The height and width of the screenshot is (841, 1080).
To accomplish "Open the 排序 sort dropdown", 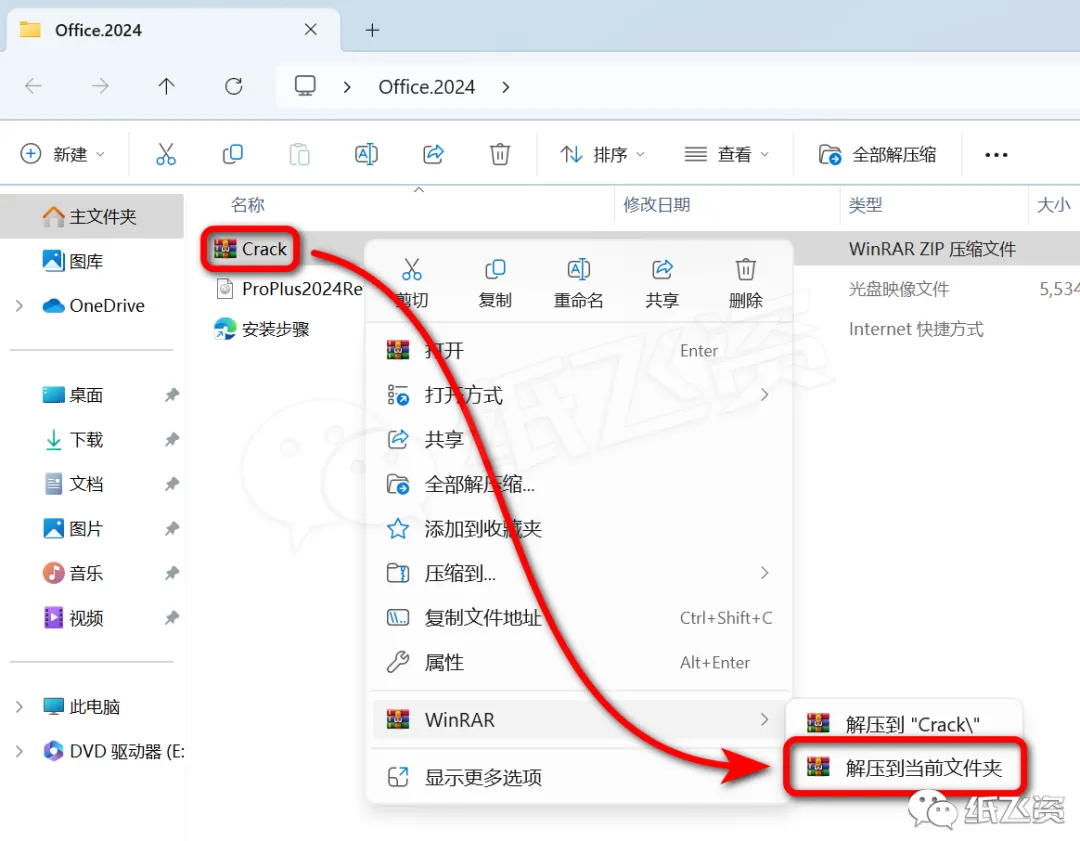I will click(x=602, y=154).
